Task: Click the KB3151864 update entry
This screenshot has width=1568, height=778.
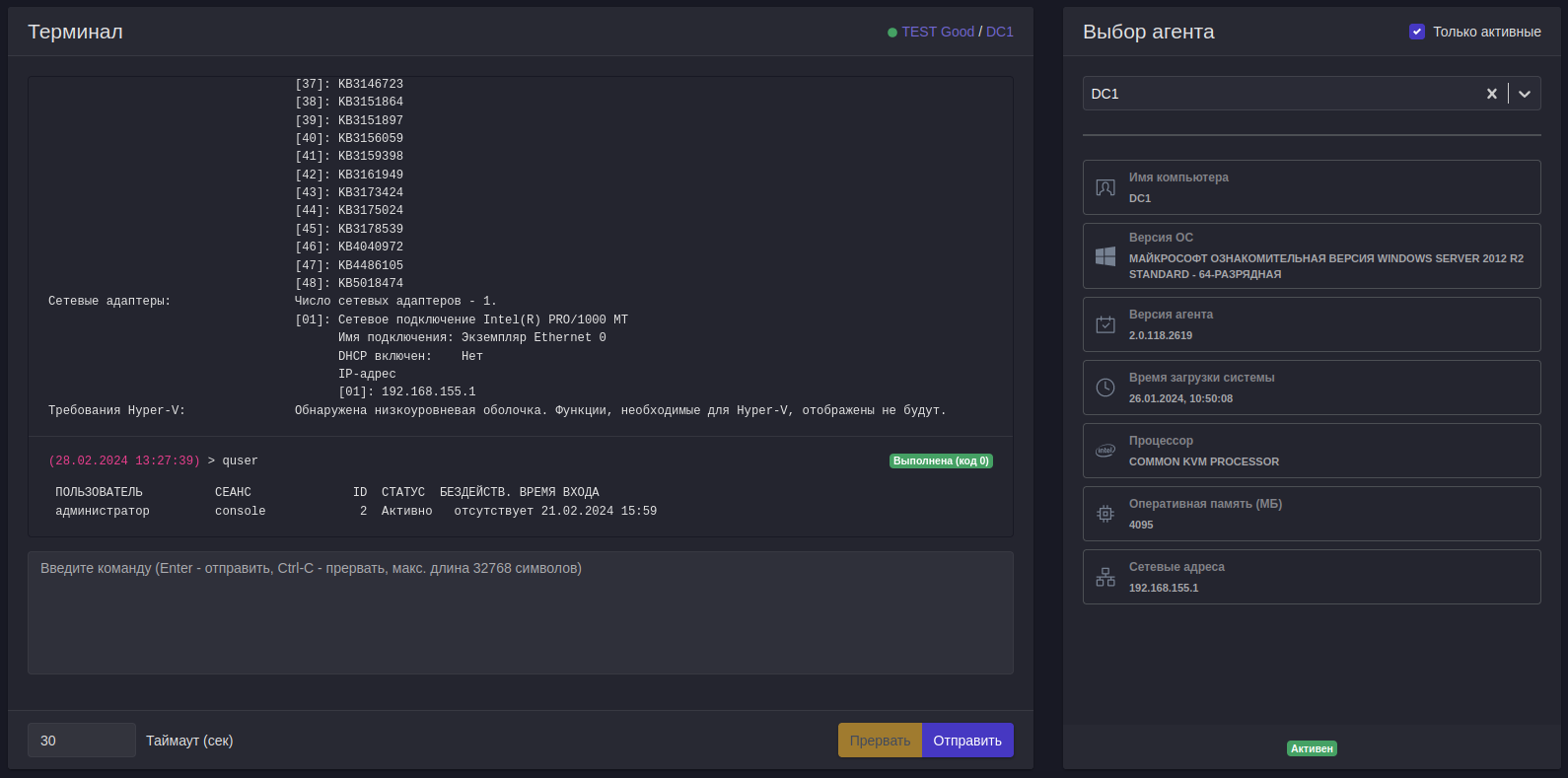Action: (x=349, y=102)
